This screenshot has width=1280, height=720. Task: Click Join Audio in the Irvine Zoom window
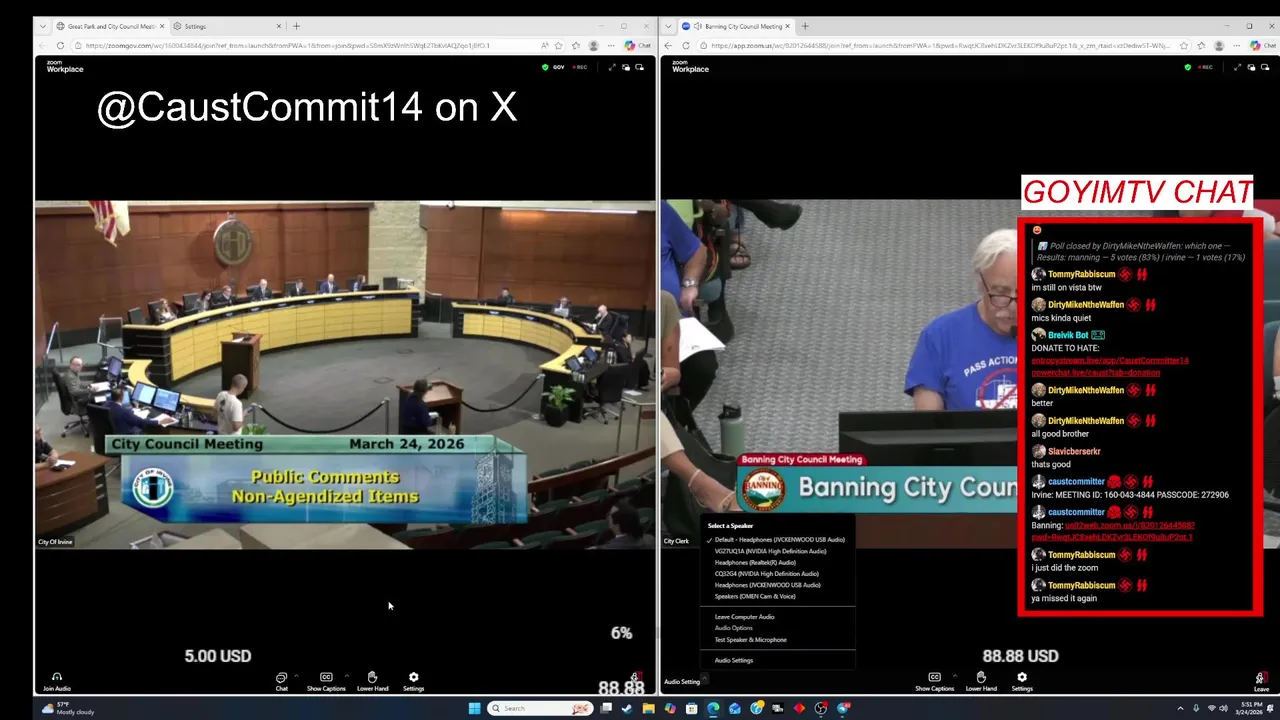tap(56, 682)
